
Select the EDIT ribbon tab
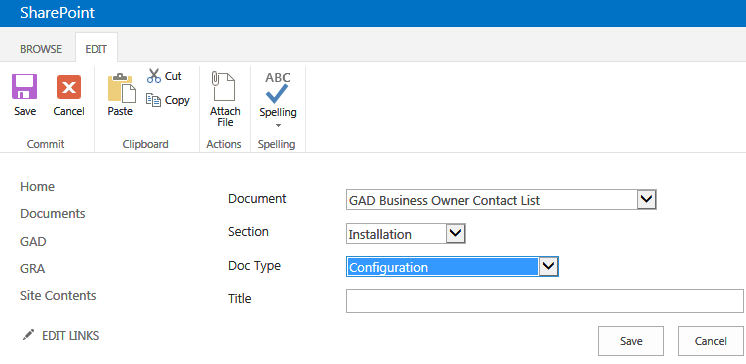96,49
